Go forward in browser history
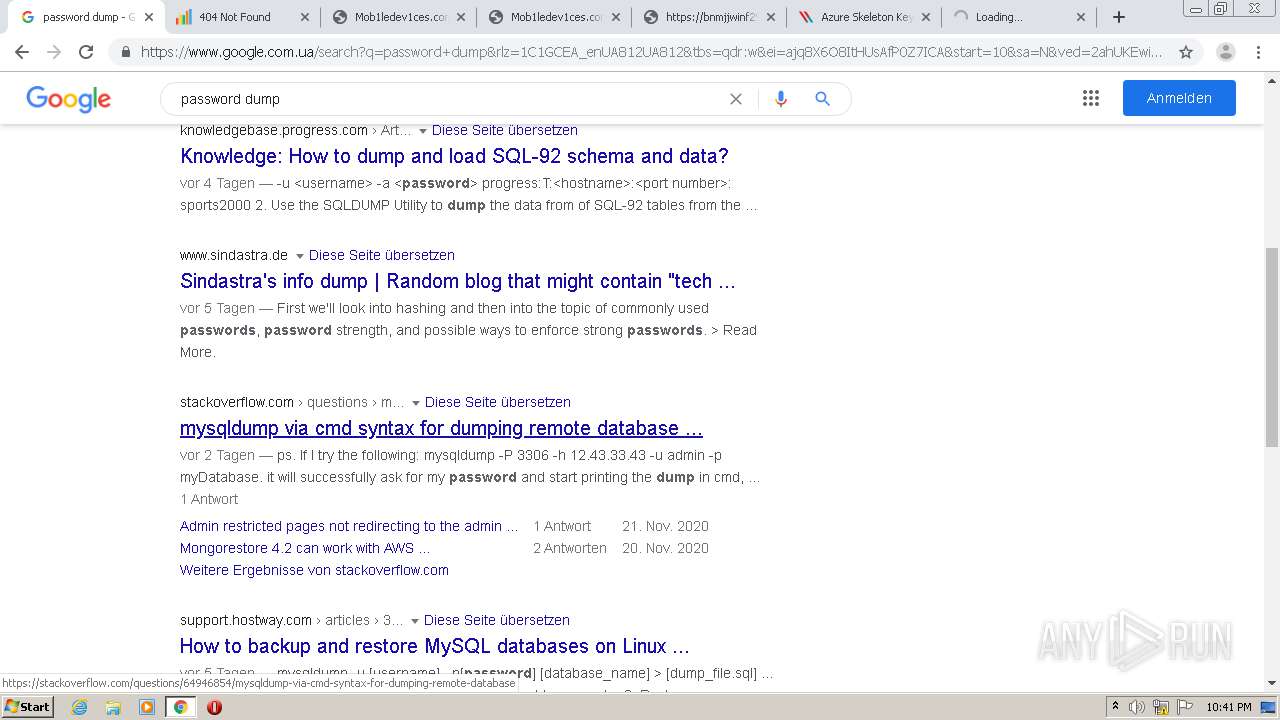 (54, 52)
